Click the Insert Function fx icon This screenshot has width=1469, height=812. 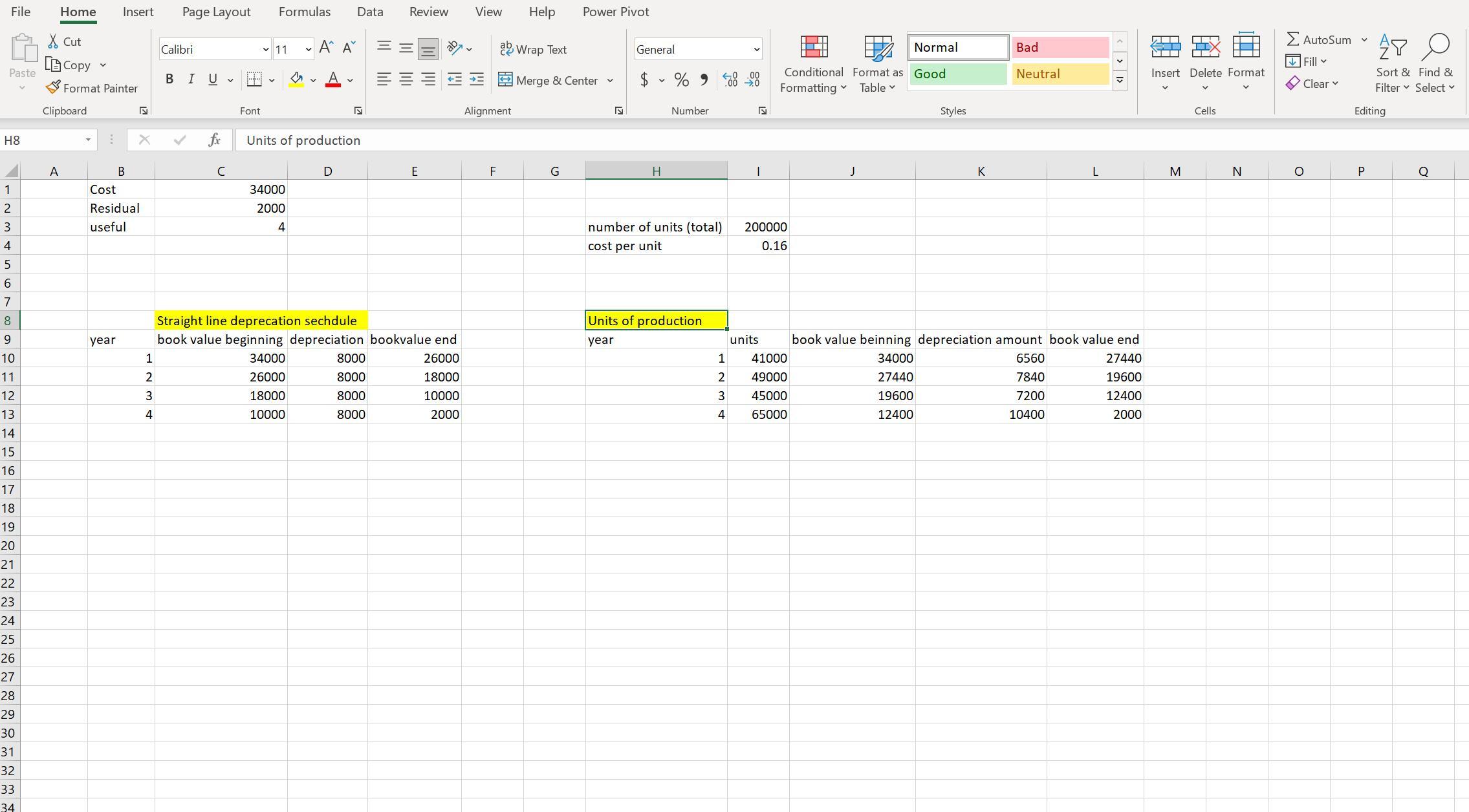click(214, 140)
